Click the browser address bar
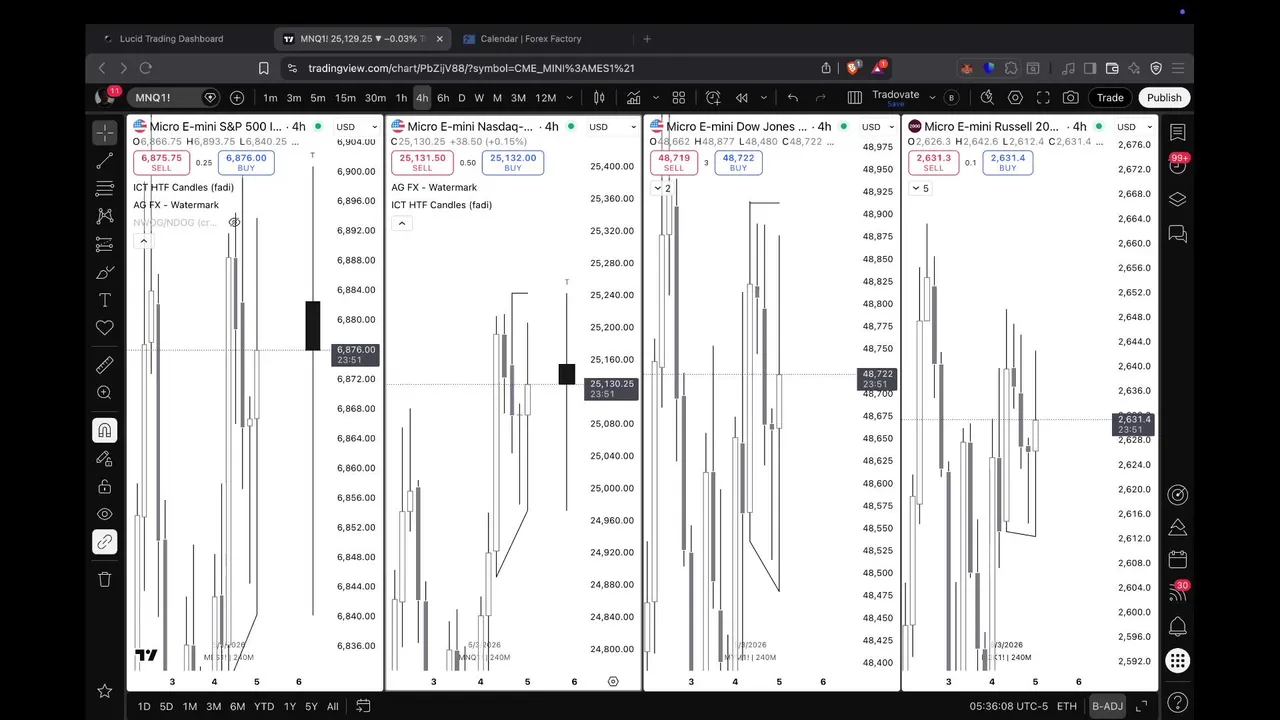The width and height of the screenshot is (1280, 720). coord(560,68)
